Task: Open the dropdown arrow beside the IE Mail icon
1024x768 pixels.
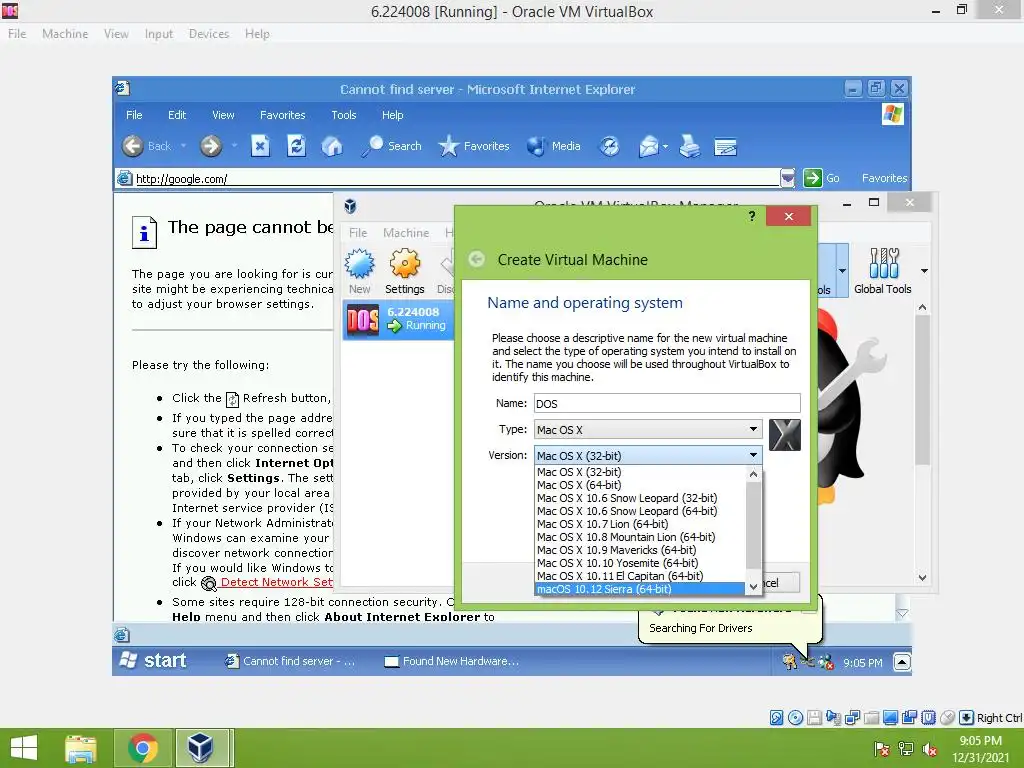Action: coord(665,147)
